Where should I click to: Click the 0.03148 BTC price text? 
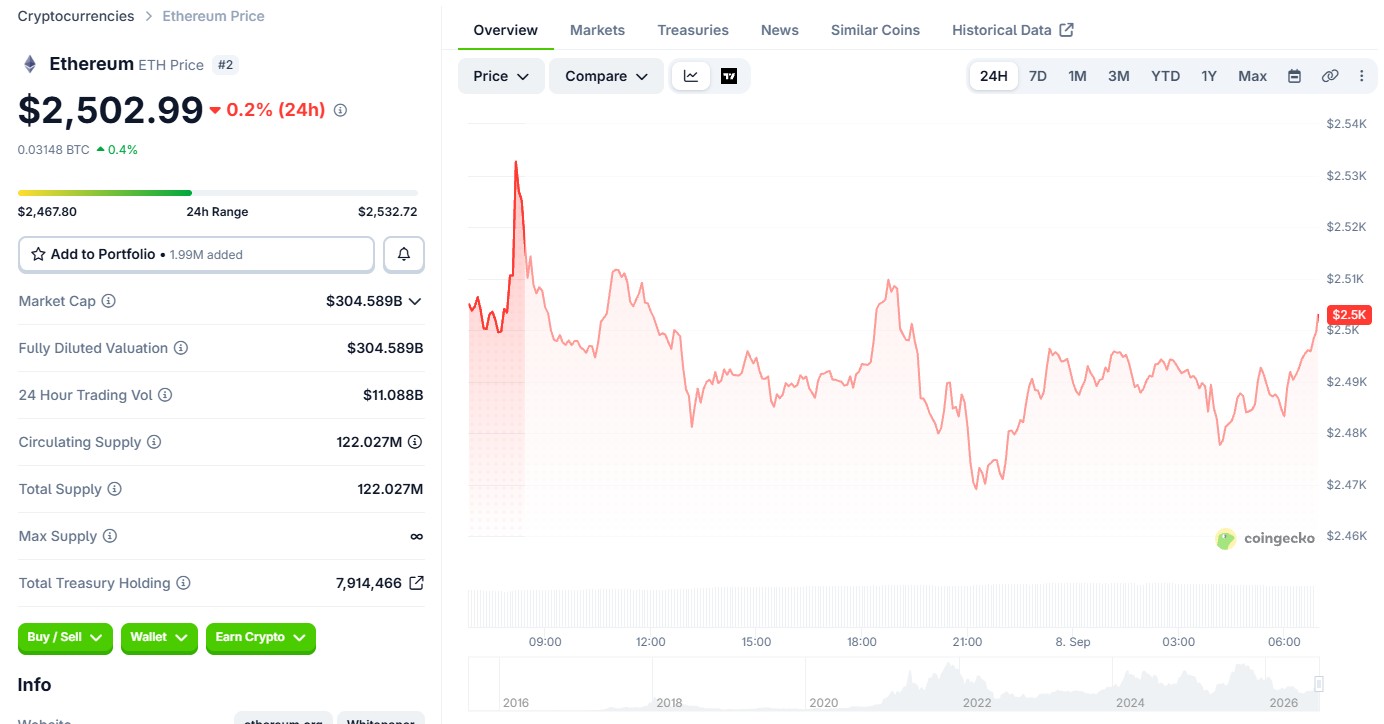53,150
